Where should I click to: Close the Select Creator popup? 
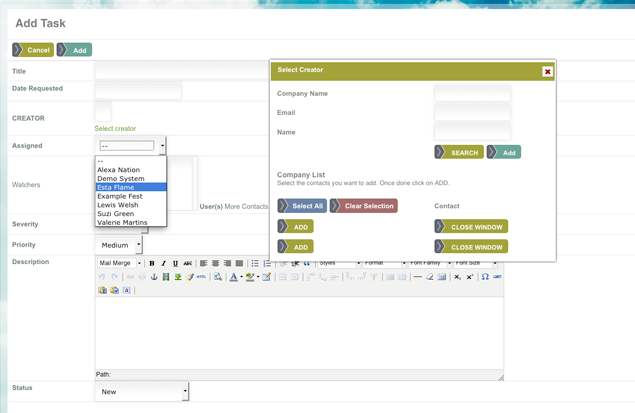(547, 71)
